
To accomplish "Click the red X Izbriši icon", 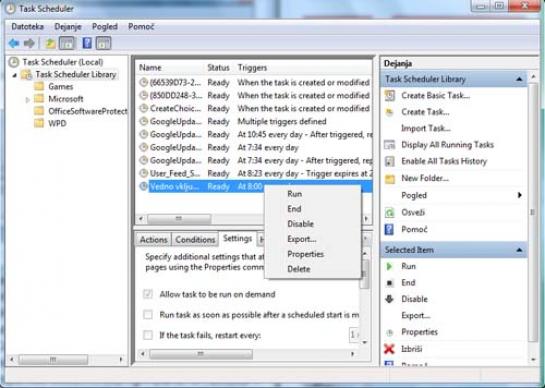I will click(389, 349).
